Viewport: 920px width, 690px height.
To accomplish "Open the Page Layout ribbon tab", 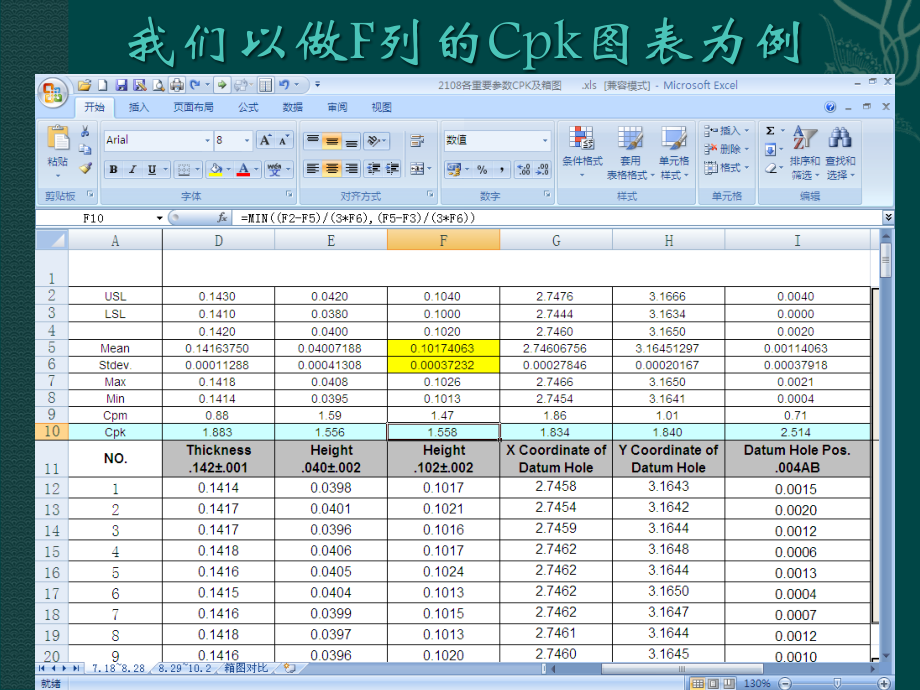I will (194, 107).
